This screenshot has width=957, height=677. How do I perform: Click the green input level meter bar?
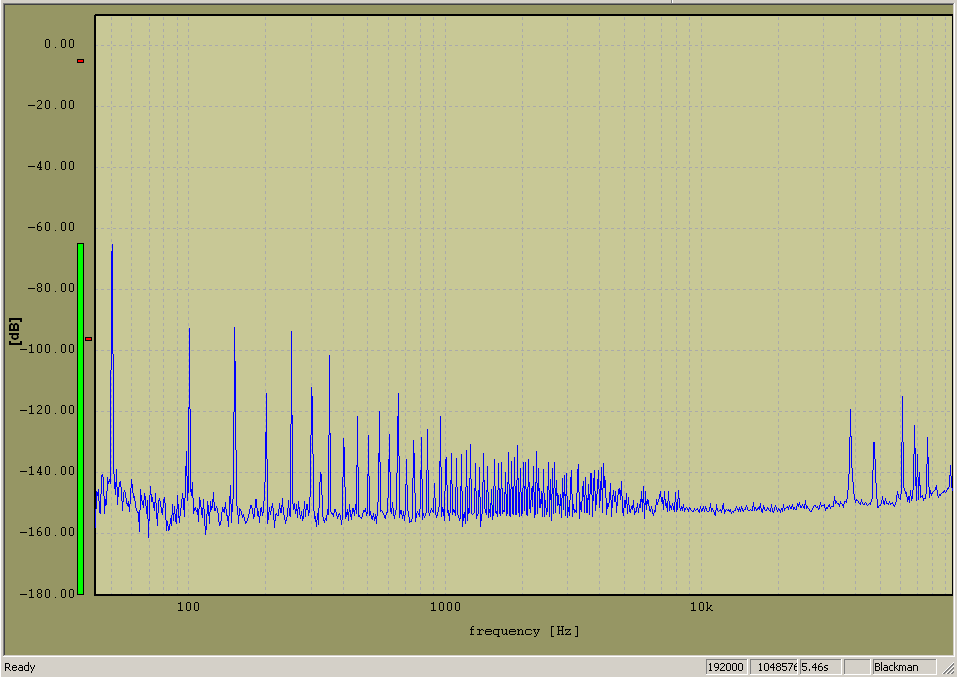point(80,420)
